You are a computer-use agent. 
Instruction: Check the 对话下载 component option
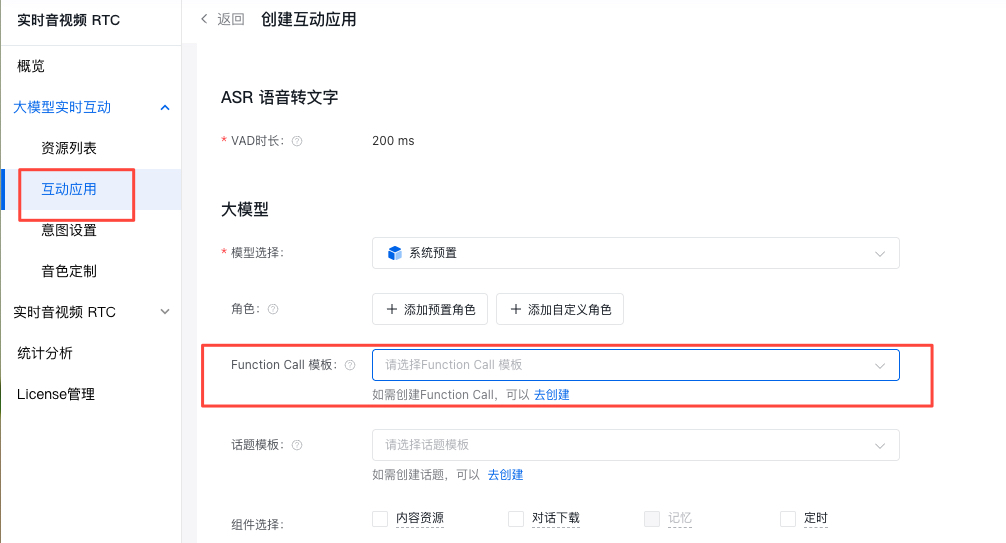click(516, 519)
